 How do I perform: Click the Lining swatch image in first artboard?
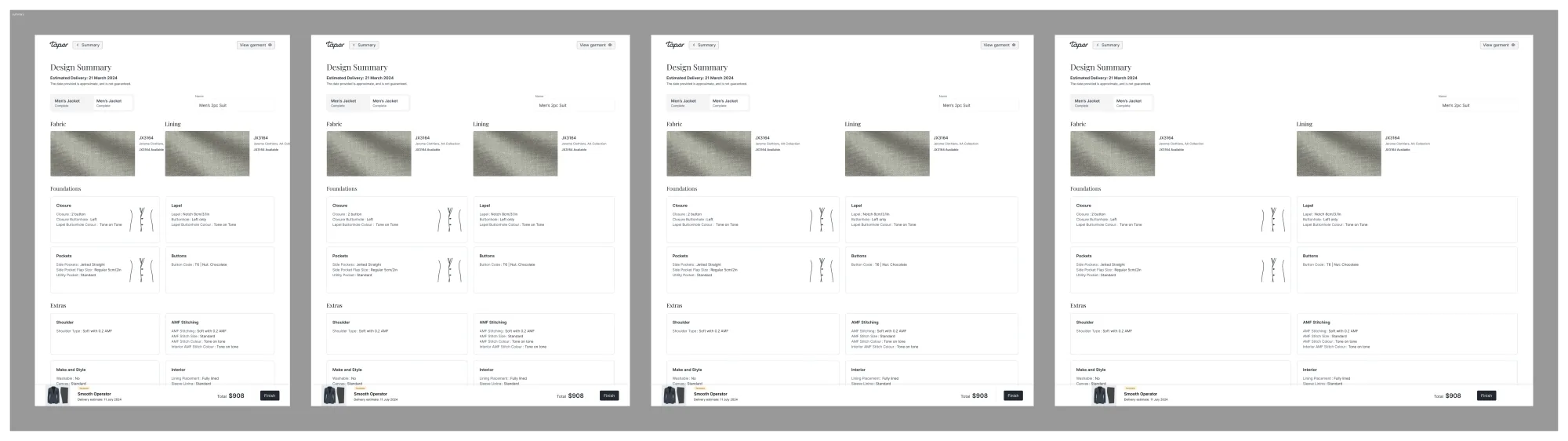[207, 154]
